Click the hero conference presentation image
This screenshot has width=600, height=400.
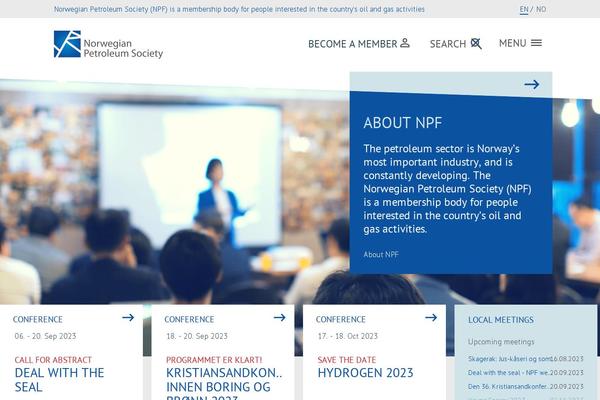coord(174,191)
